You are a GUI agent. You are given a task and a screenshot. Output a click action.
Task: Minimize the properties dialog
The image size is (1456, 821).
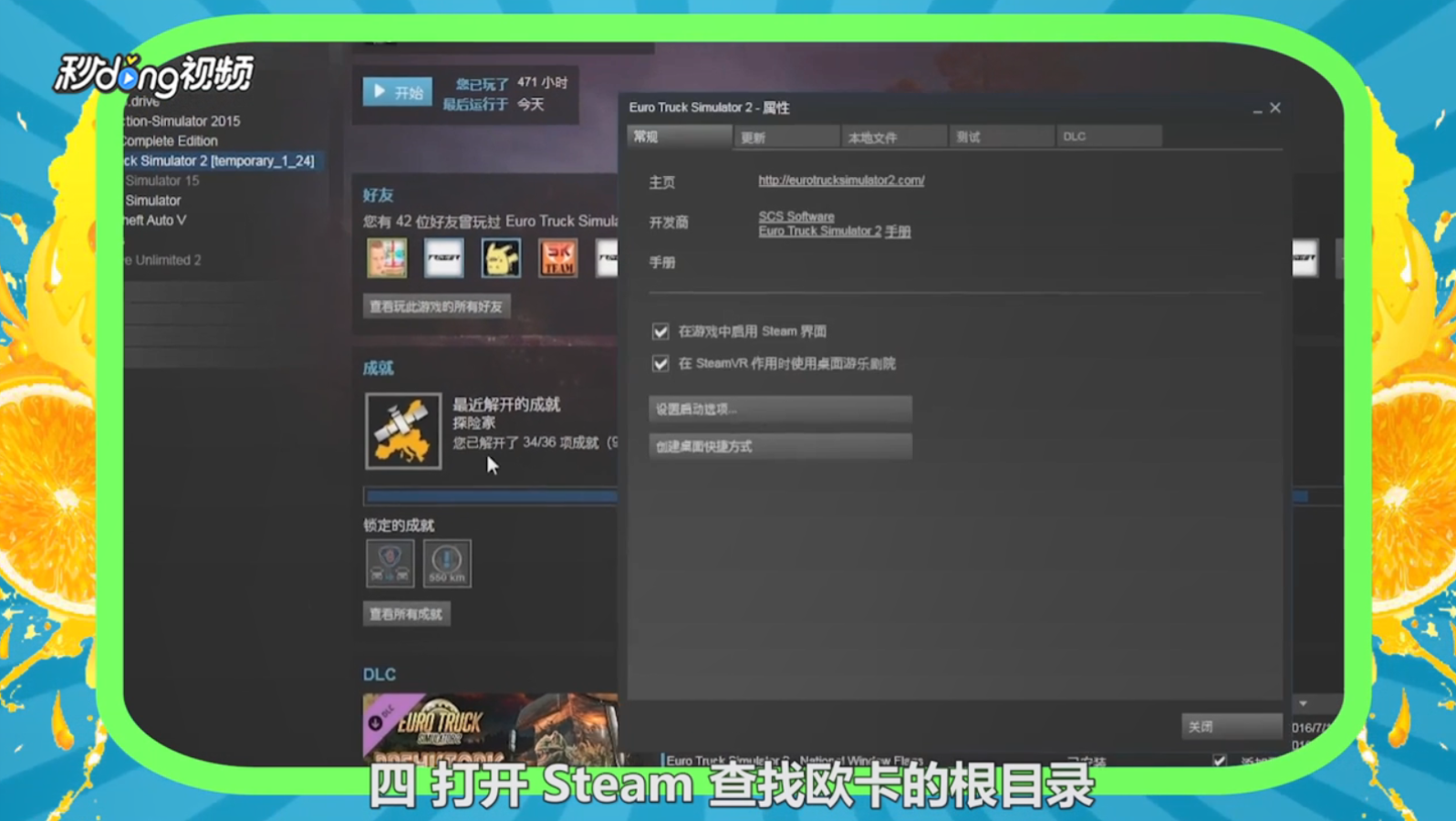click(1257, 109)
